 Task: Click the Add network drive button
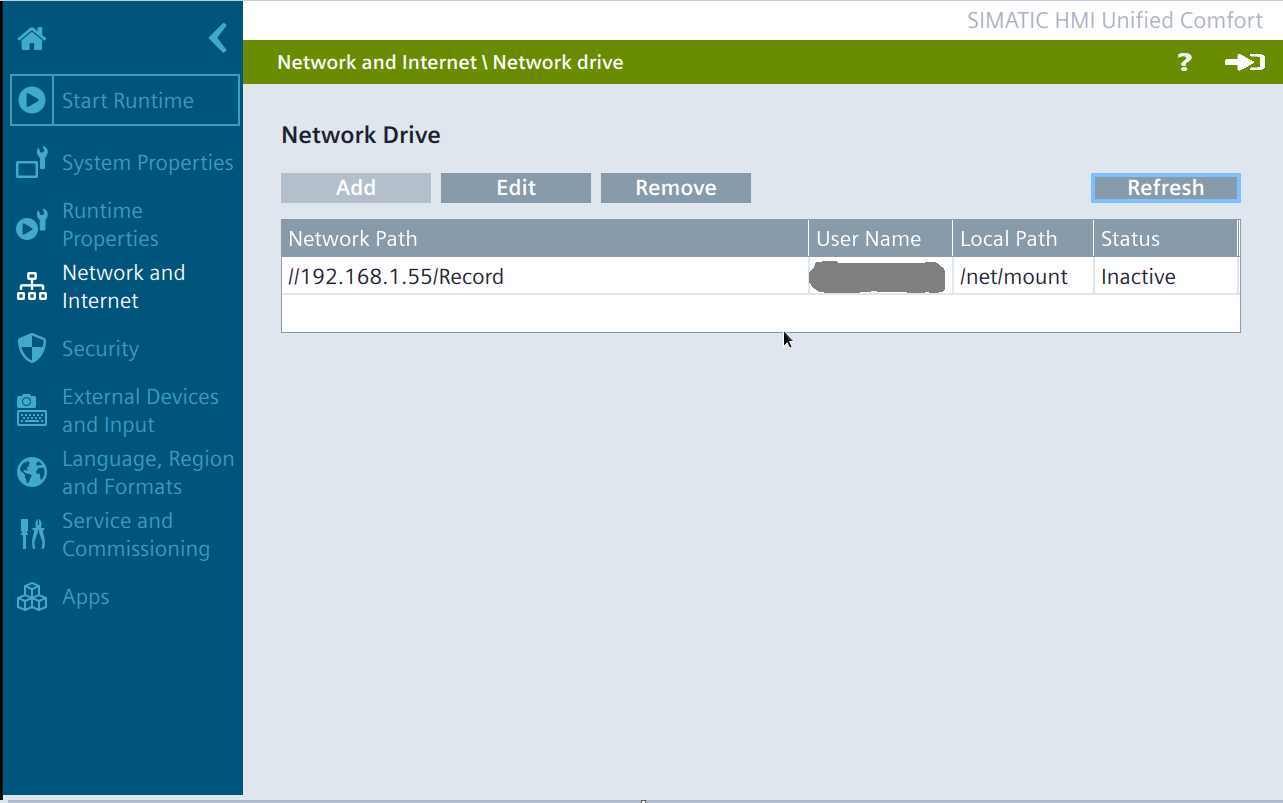click(x=356, y=188)
